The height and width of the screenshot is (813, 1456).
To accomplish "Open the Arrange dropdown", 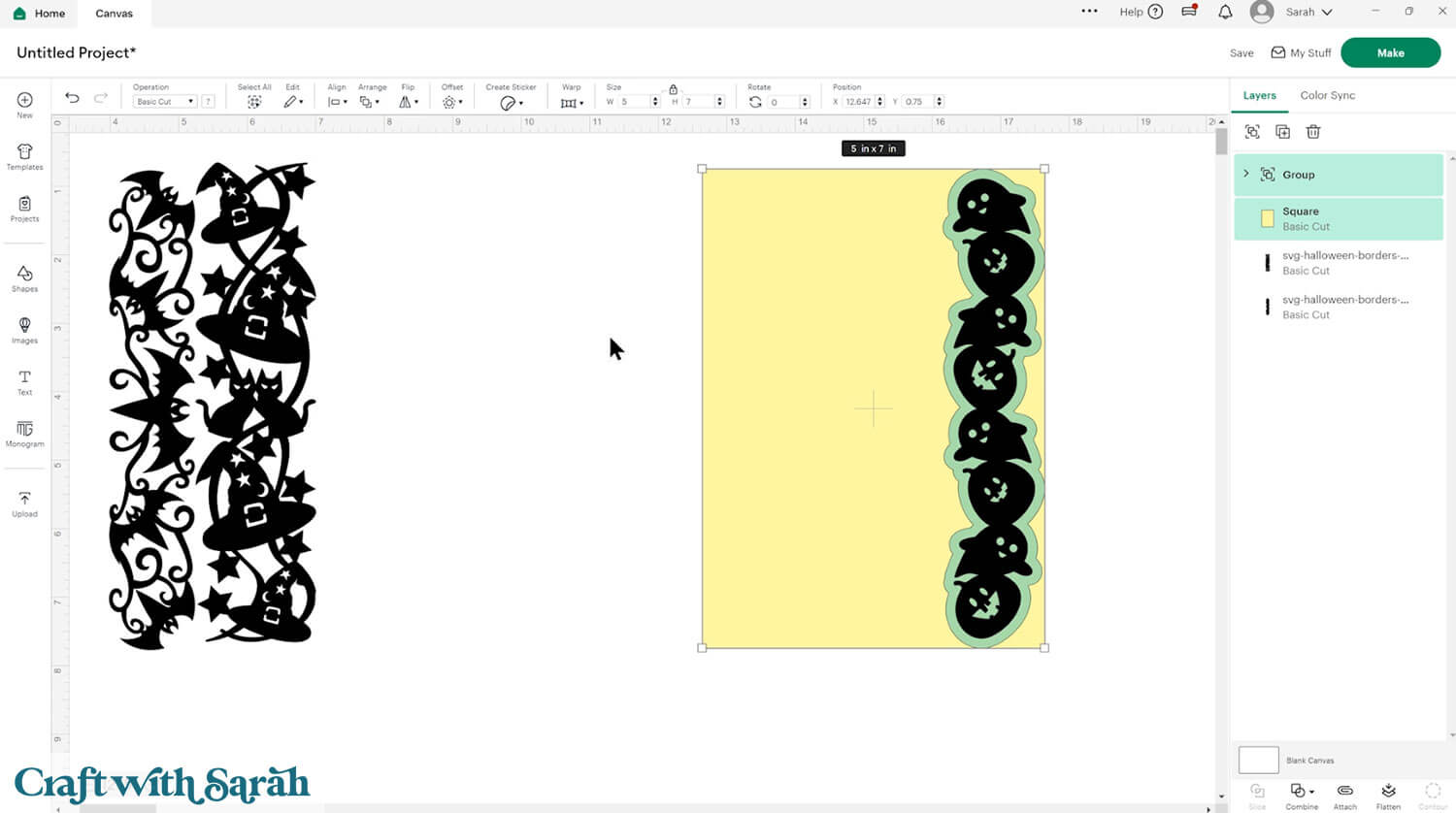I will [369, 102].
